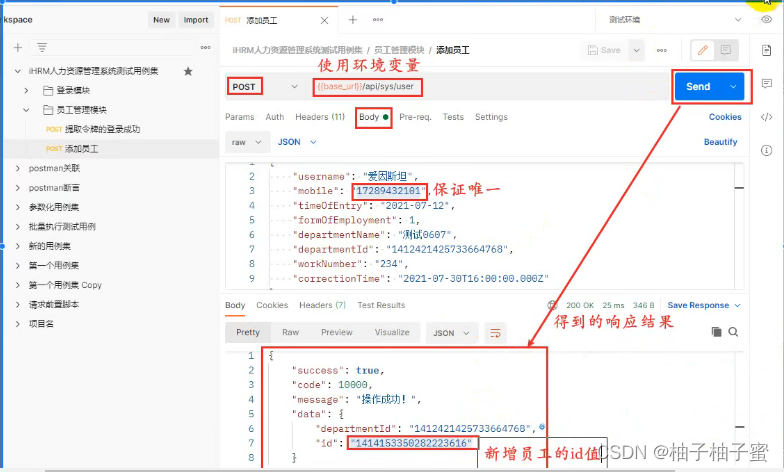
Task: Expand the postman断言 collection
Action: coord(18,188)
